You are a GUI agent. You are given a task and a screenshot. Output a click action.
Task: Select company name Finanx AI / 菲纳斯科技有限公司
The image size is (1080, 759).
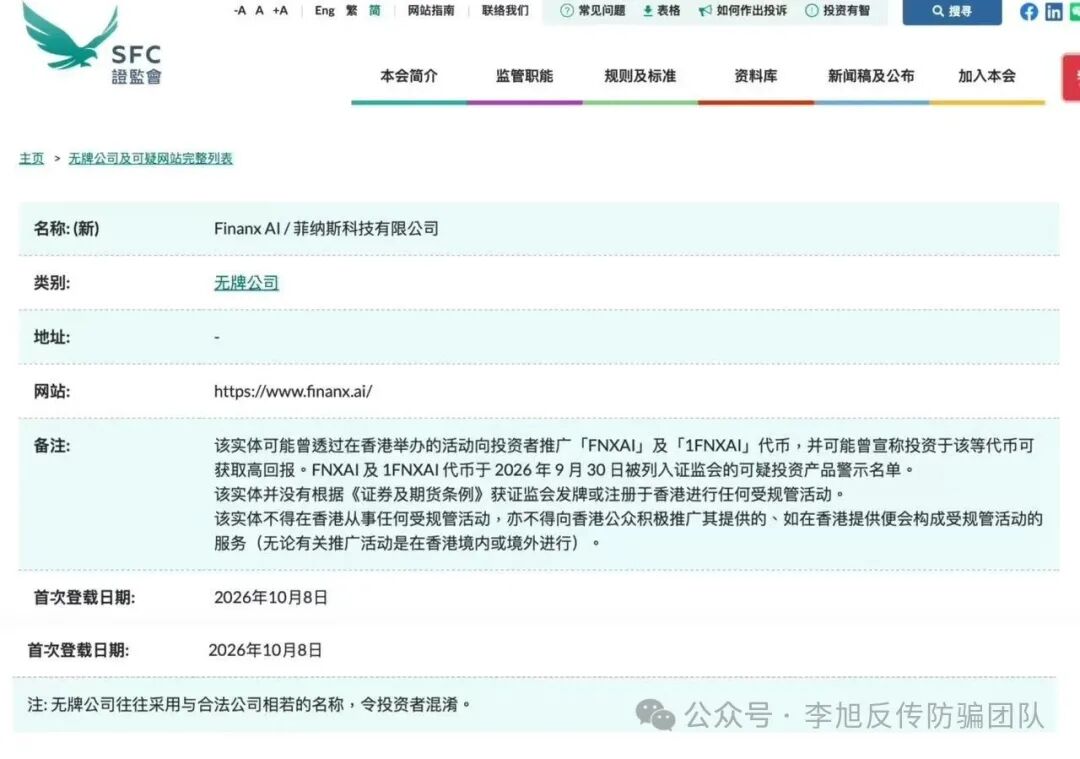(x=326, y=228)
